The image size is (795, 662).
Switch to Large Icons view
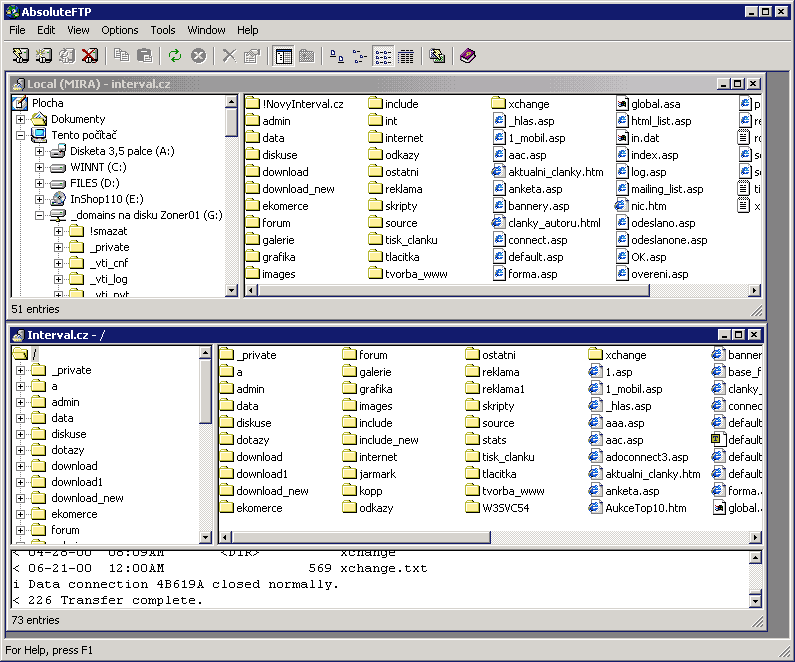point(337,56)
